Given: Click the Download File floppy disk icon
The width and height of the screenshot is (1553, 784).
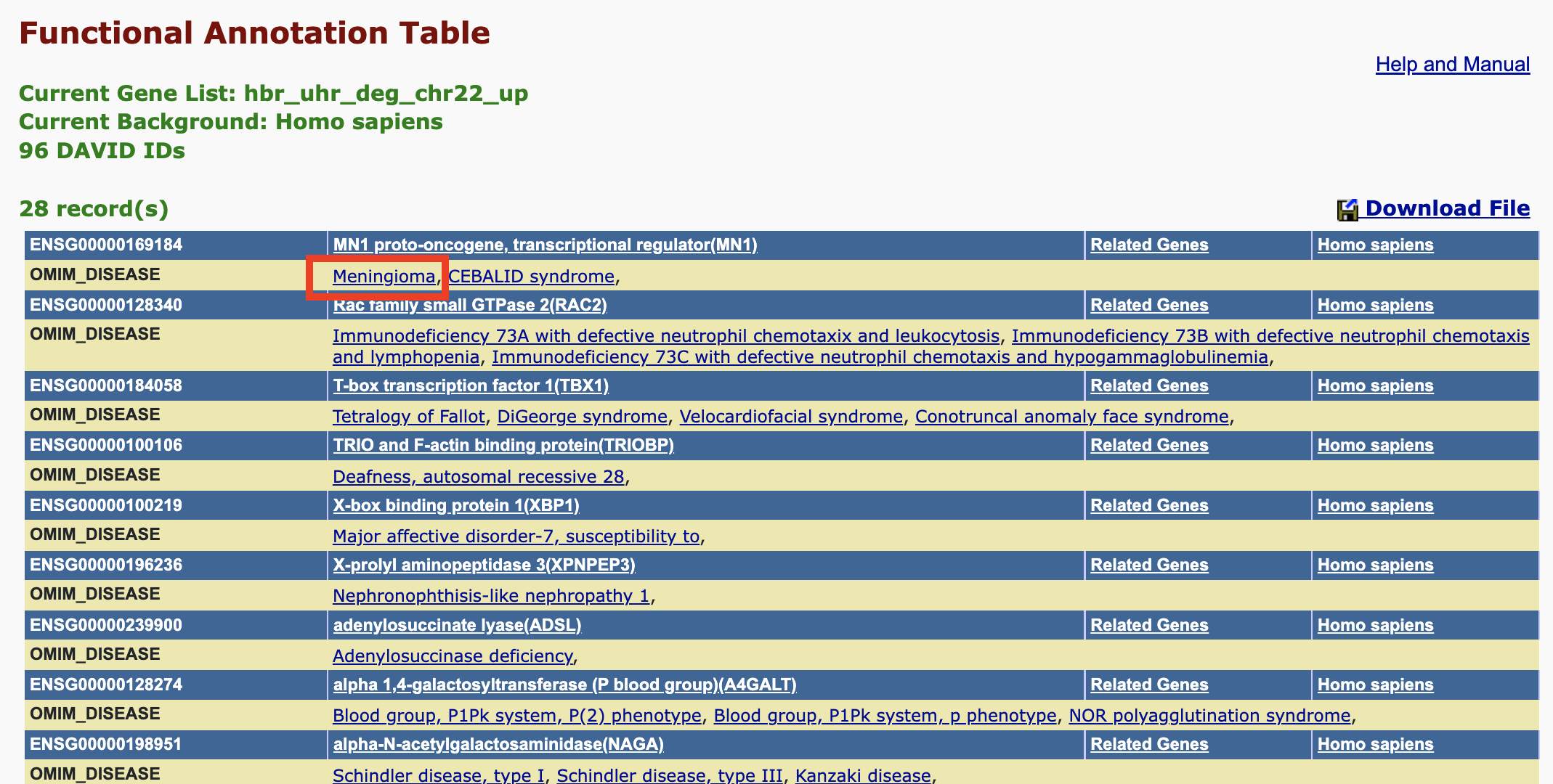Looking at the screenshot, I should tap(1347, 210).
